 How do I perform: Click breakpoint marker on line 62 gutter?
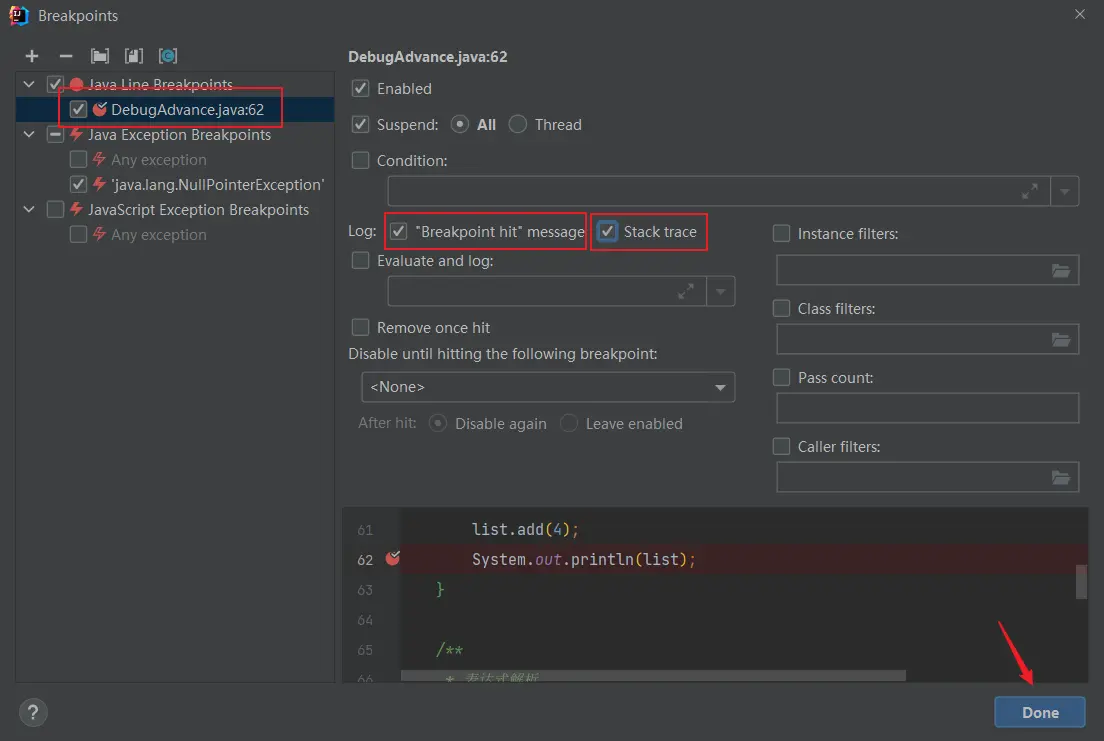click(x=393, y=559)
